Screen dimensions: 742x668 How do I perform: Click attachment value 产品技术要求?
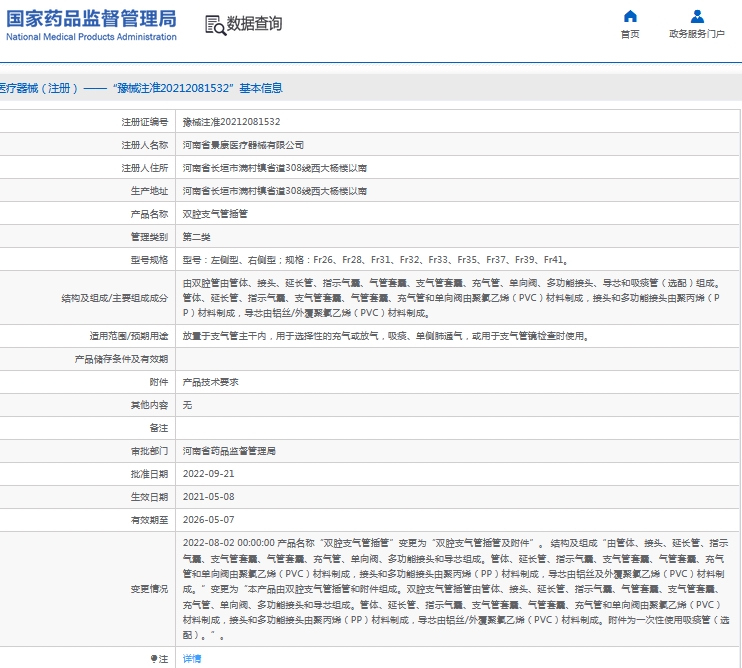click(211, 382)
